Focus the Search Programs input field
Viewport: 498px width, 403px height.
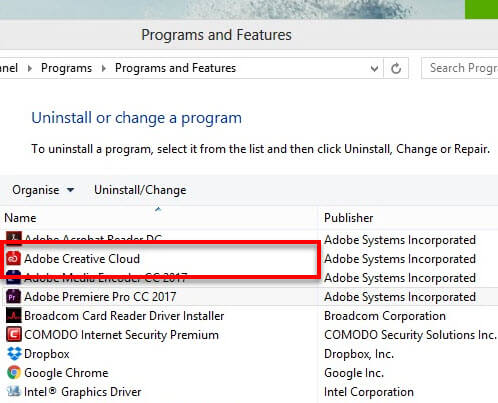(460, 68)
